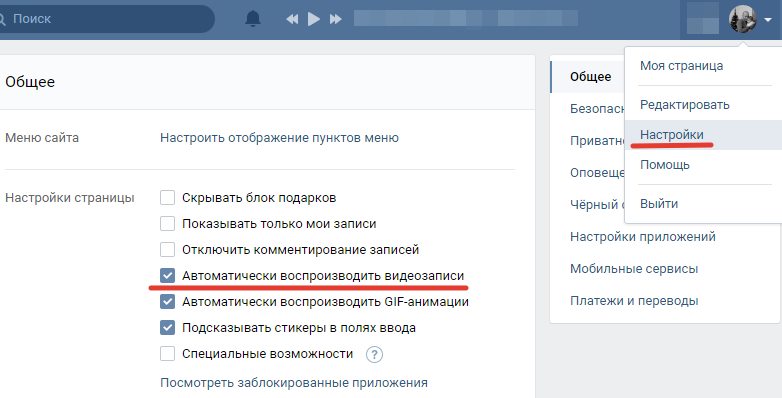Check Скрывать блок подарков
Viewport: 782px width, 398px height.
pos(168,198)
